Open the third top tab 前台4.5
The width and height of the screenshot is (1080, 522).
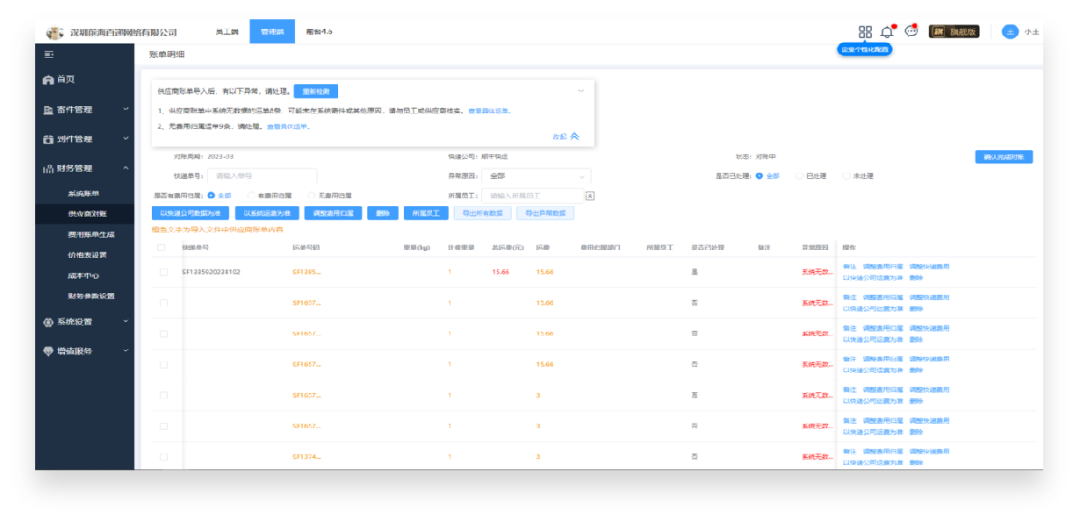coord(318,32)
